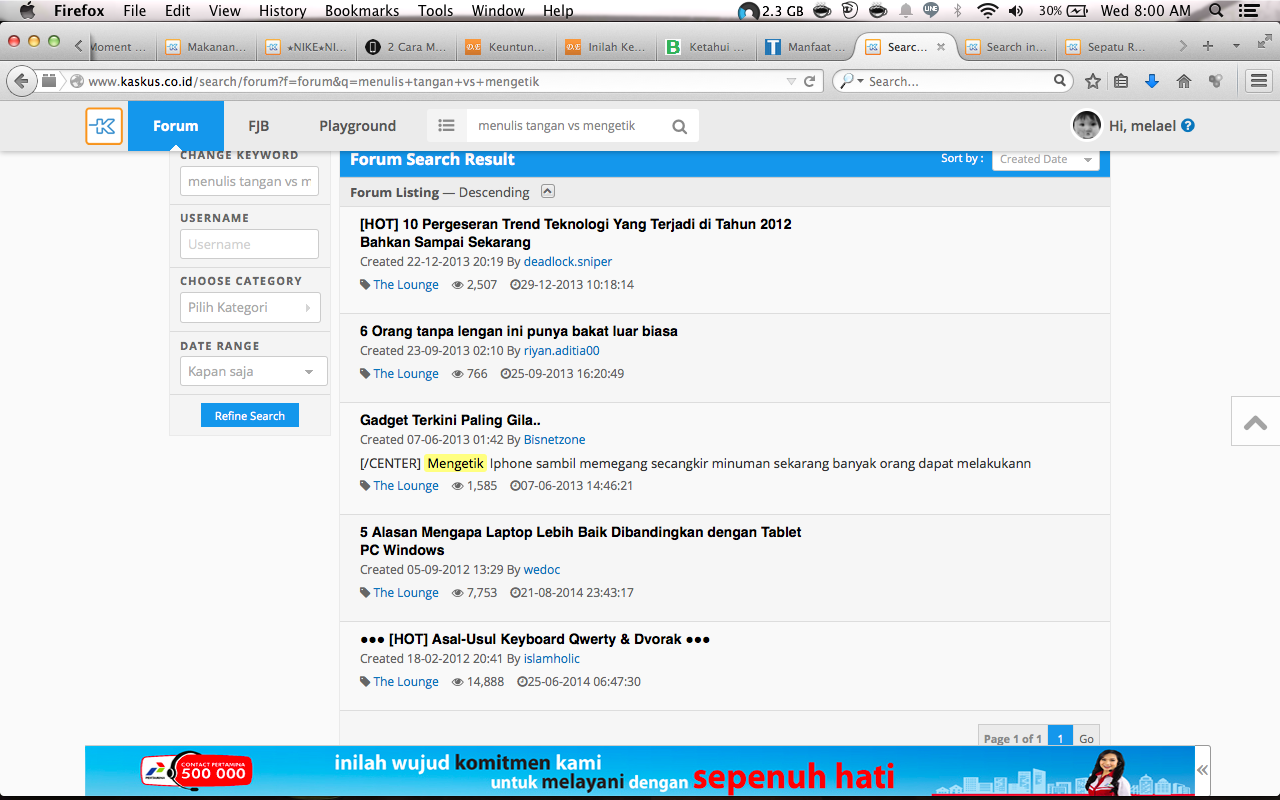This screenshot has height=800, width=1280.
Task: Switch to the Manfaat browser tab
Action: (x=807, y=47)
